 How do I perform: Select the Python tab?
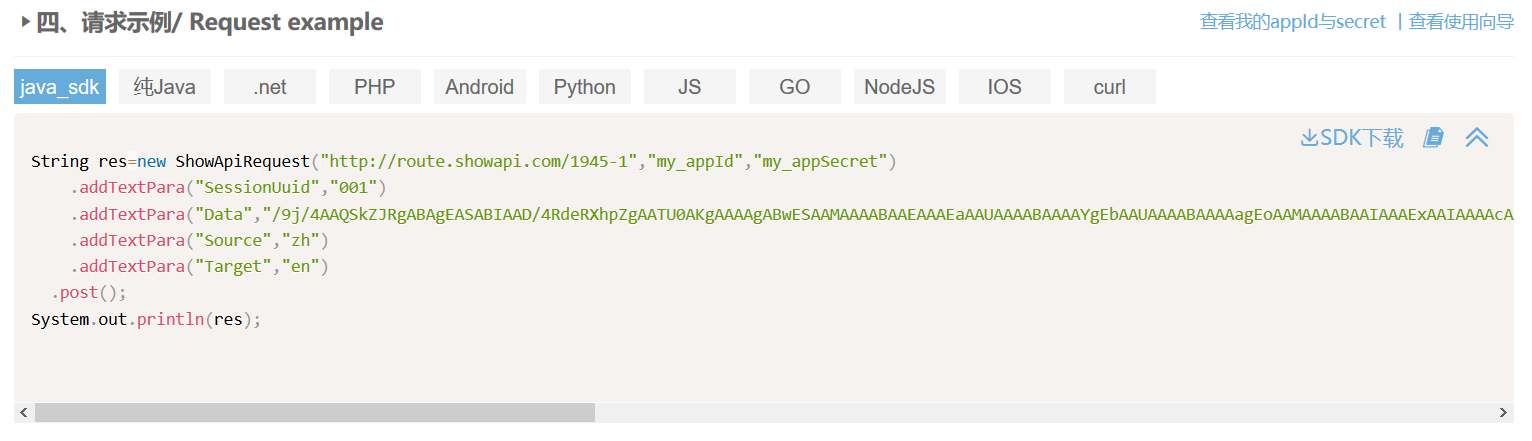585,87
